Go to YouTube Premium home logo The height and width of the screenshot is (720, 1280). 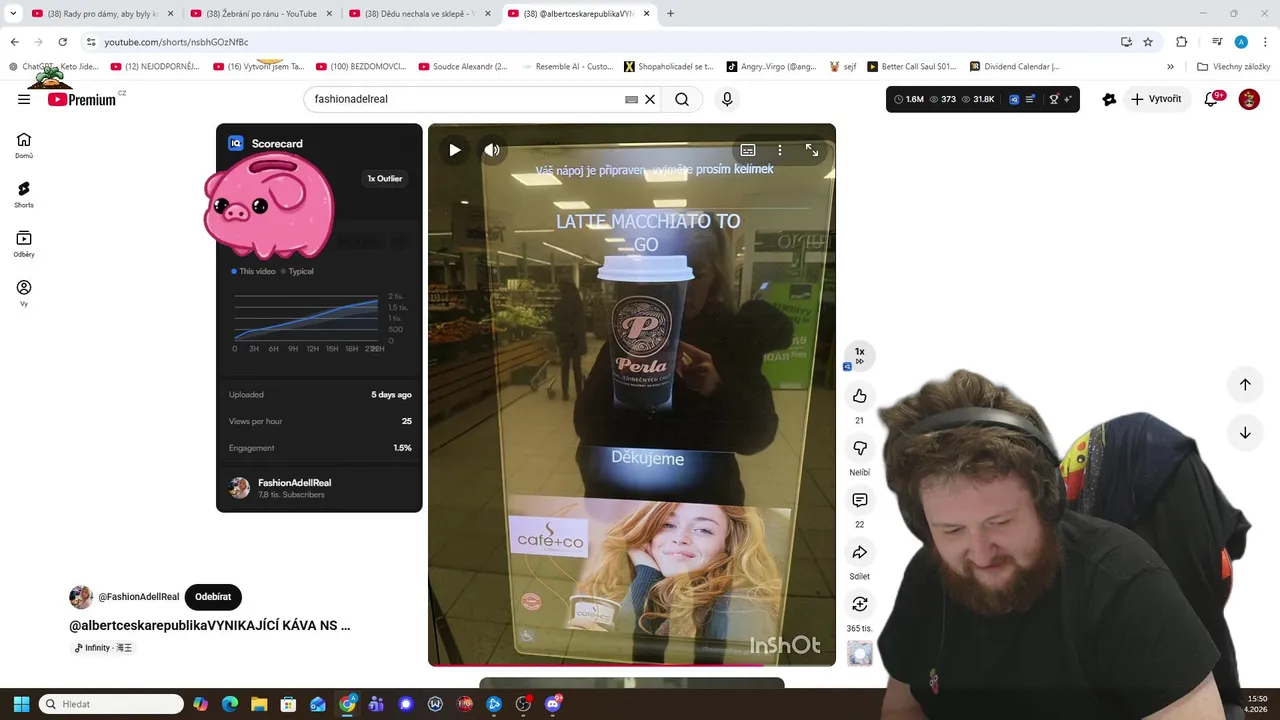point(82,99)
